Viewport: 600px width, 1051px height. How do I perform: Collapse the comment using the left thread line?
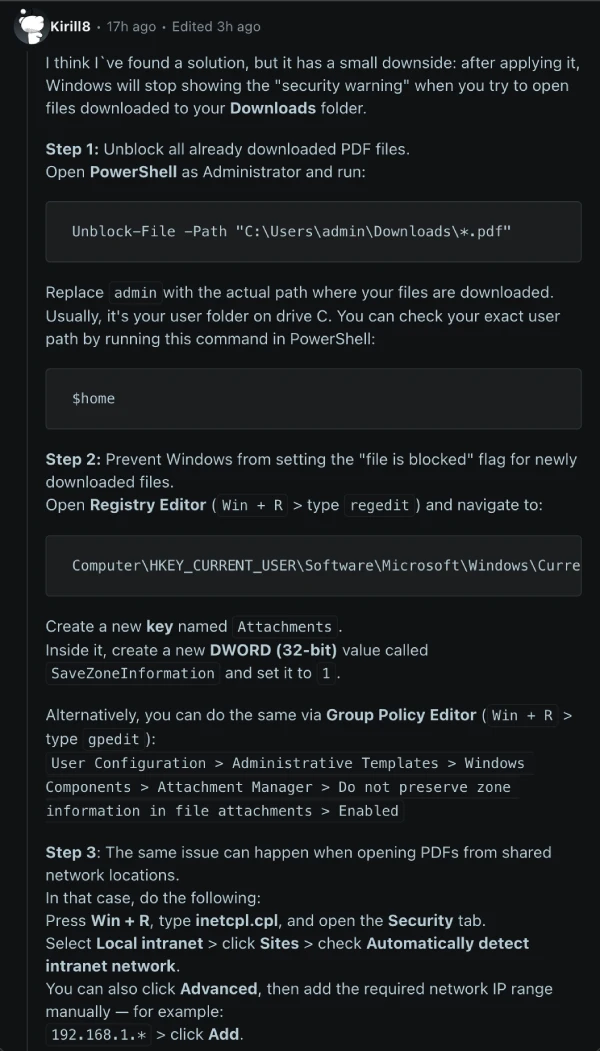[29, 500]
